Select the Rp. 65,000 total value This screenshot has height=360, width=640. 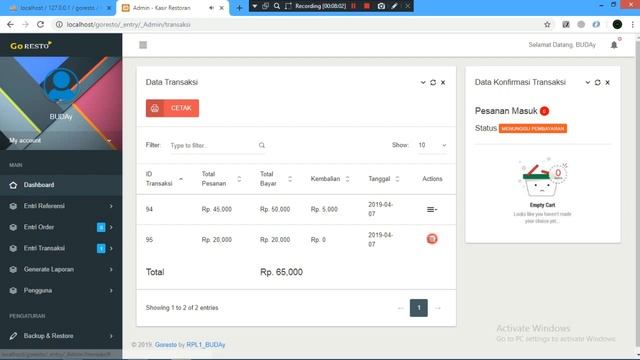281,272
